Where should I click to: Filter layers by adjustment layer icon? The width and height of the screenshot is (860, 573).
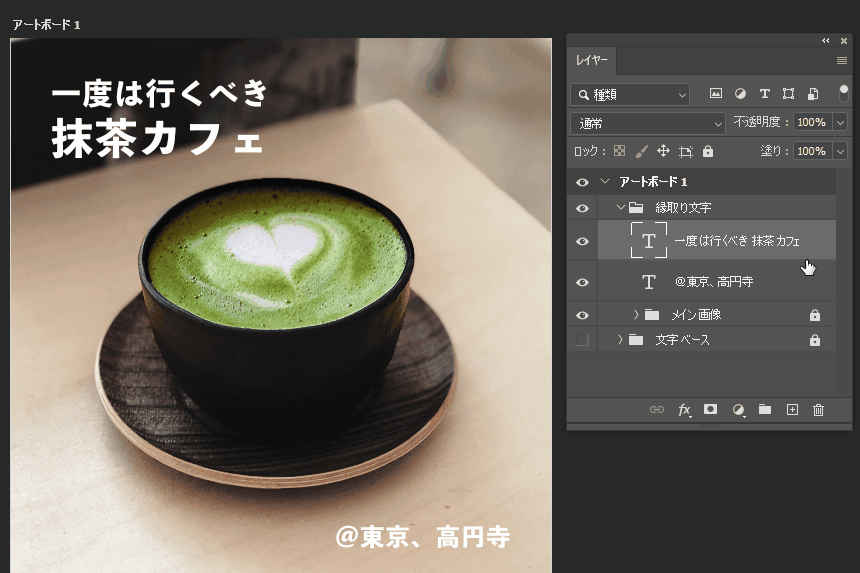click(740, 94)
